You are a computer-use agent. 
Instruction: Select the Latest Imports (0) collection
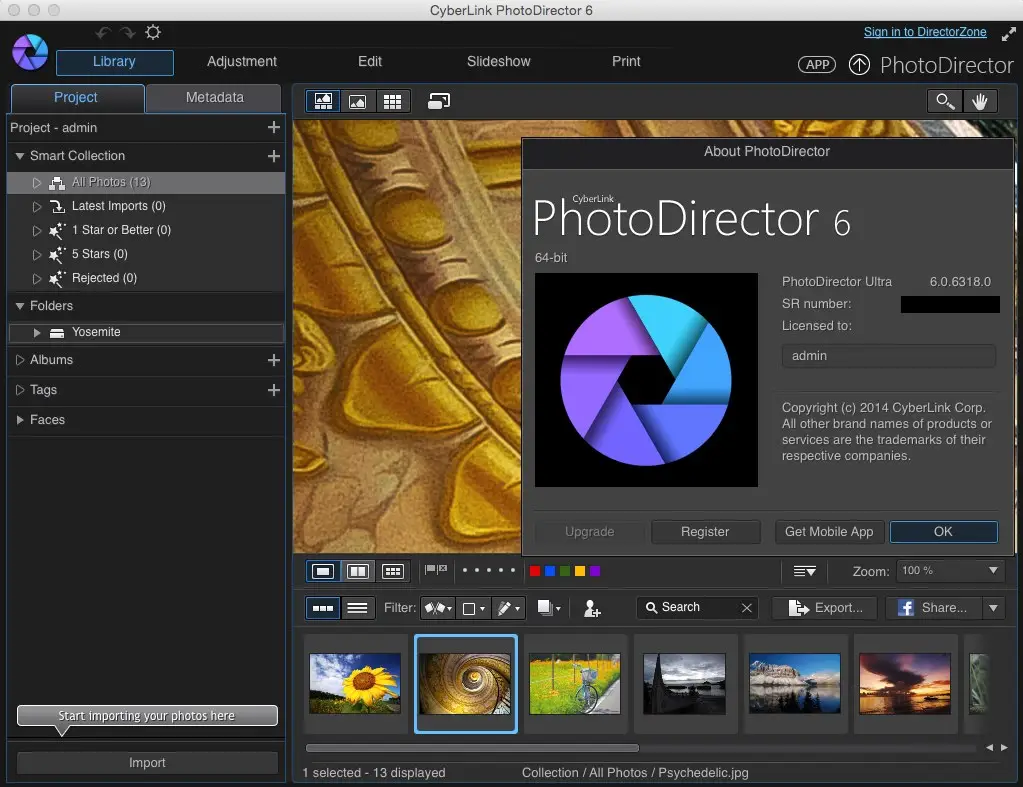146,206
